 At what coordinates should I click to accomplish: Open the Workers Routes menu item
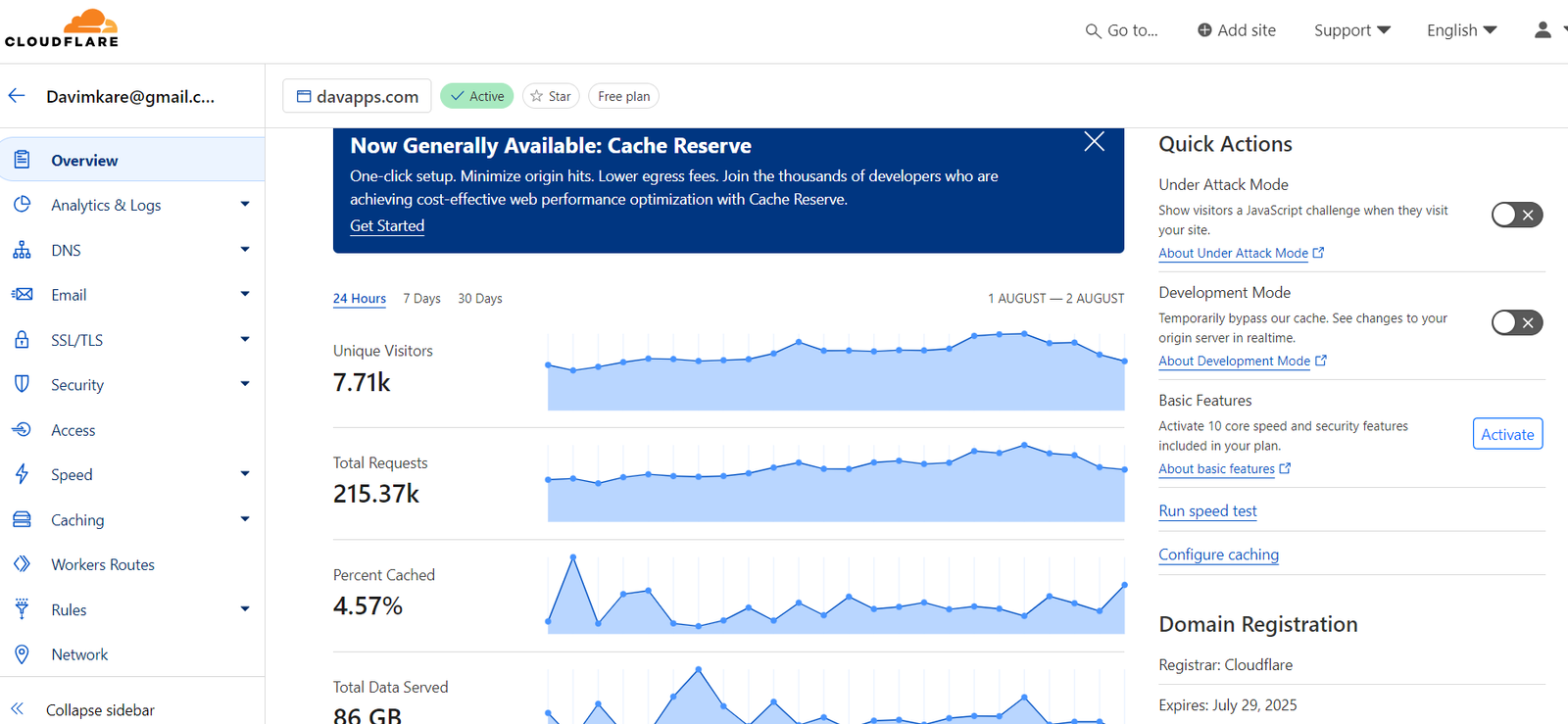[132, 564]
